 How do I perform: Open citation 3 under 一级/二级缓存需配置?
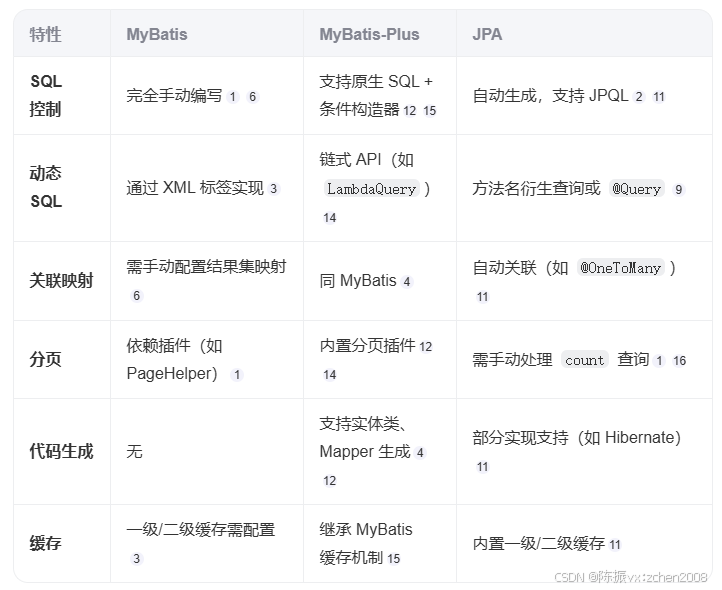pyautogui.click(x=136, y=559)
